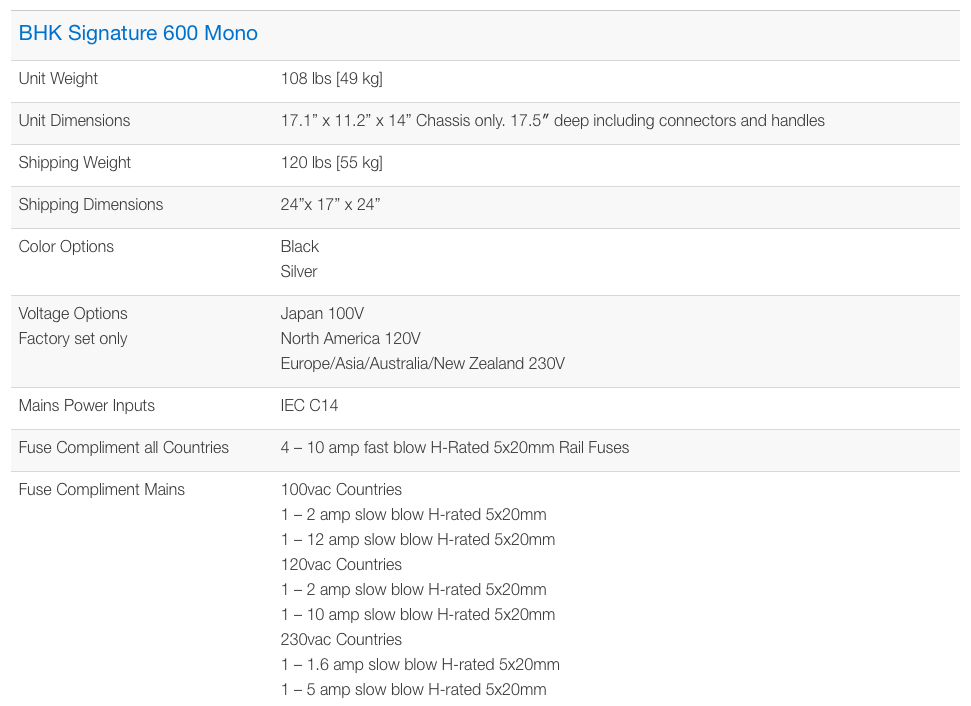Click the IEC C14 mains input value
The width and height of the screenshot is (971, 706).
(x=309, y=406)
